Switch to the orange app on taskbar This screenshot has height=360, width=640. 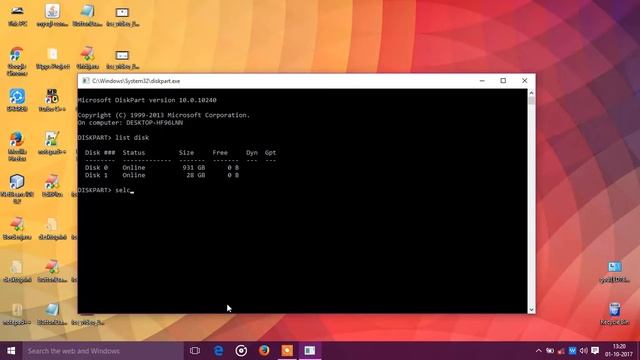287,351
